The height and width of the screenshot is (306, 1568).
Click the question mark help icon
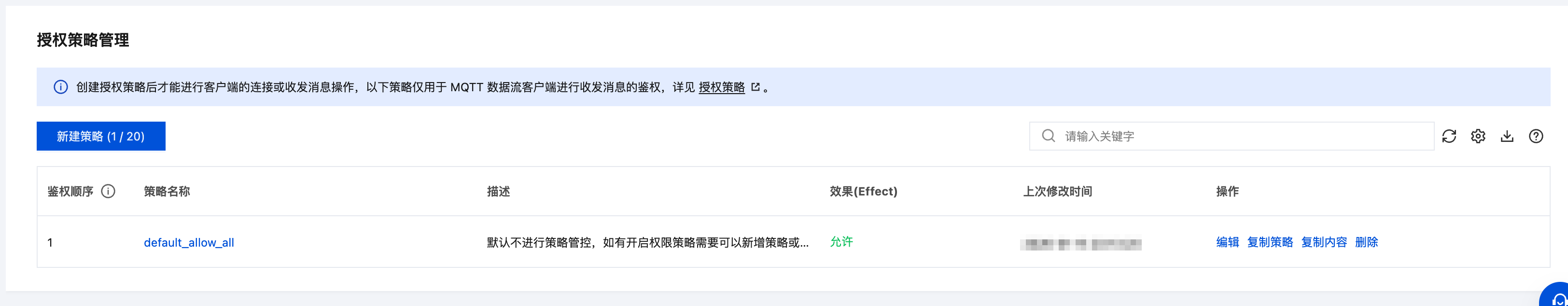coord(1536,136)
